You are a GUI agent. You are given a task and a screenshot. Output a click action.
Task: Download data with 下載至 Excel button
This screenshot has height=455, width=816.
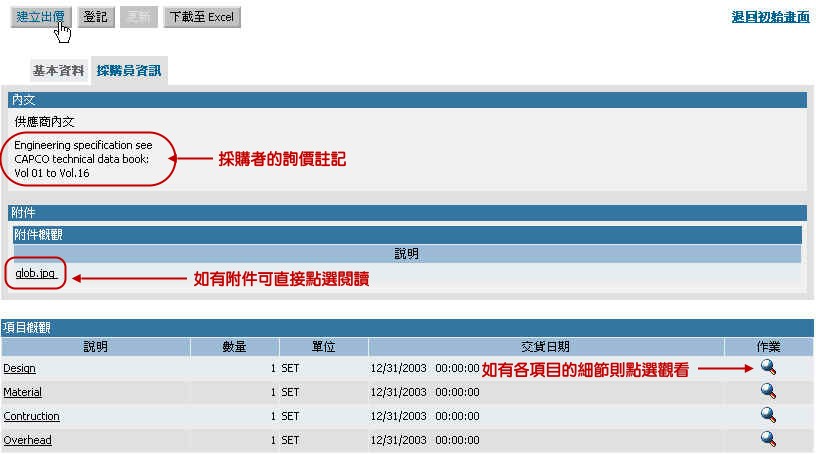[202, 17]
